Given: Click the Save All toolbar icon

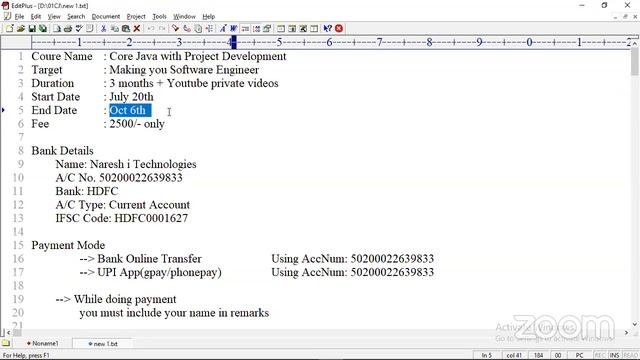Looking at the screenshot, I should (x=42, y=29).
